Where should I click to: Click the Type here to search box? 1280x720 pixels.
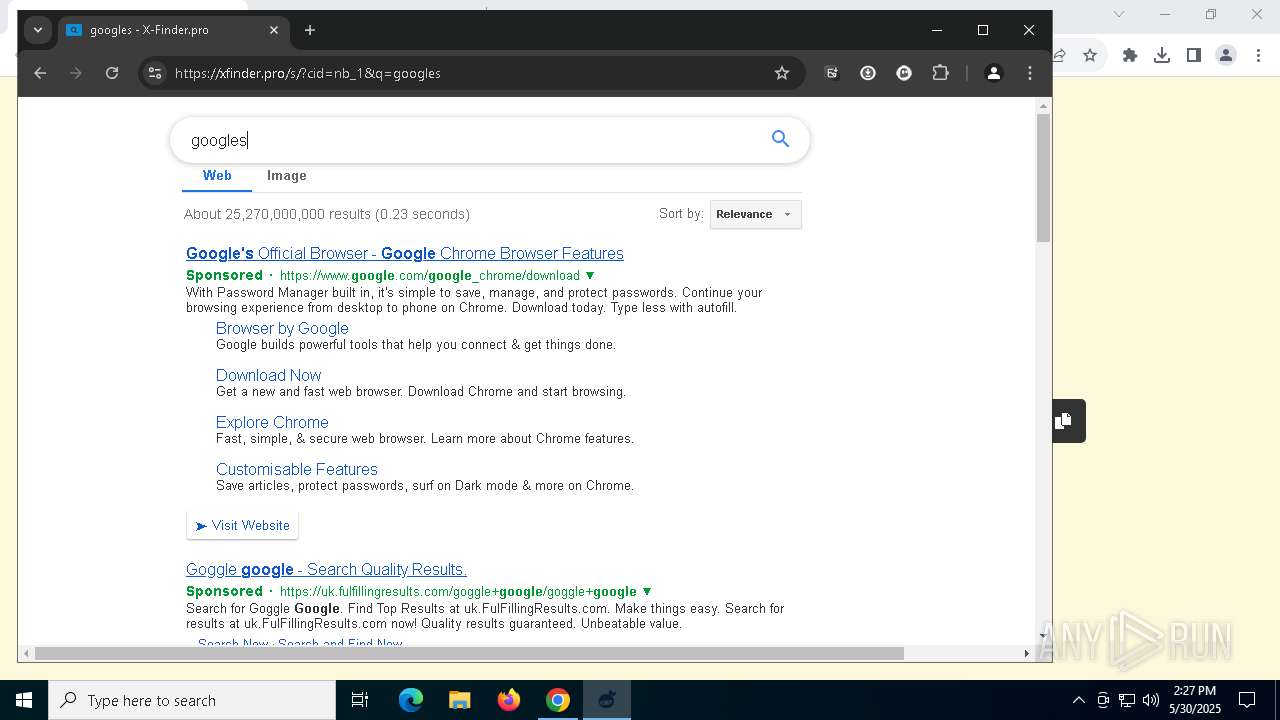tap(192, 700)
